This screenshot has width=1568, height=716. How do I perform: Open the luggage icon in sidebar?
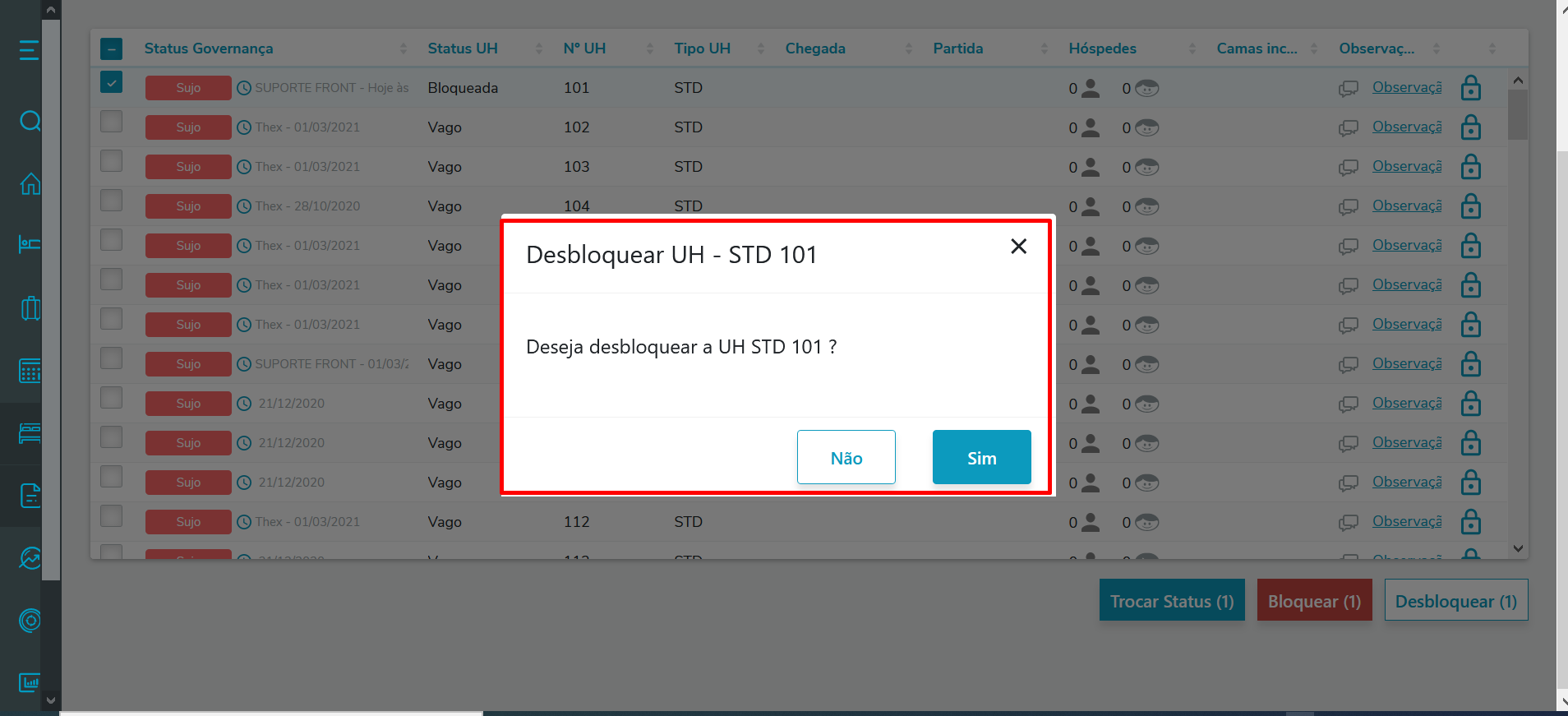[x=30, y=308]
